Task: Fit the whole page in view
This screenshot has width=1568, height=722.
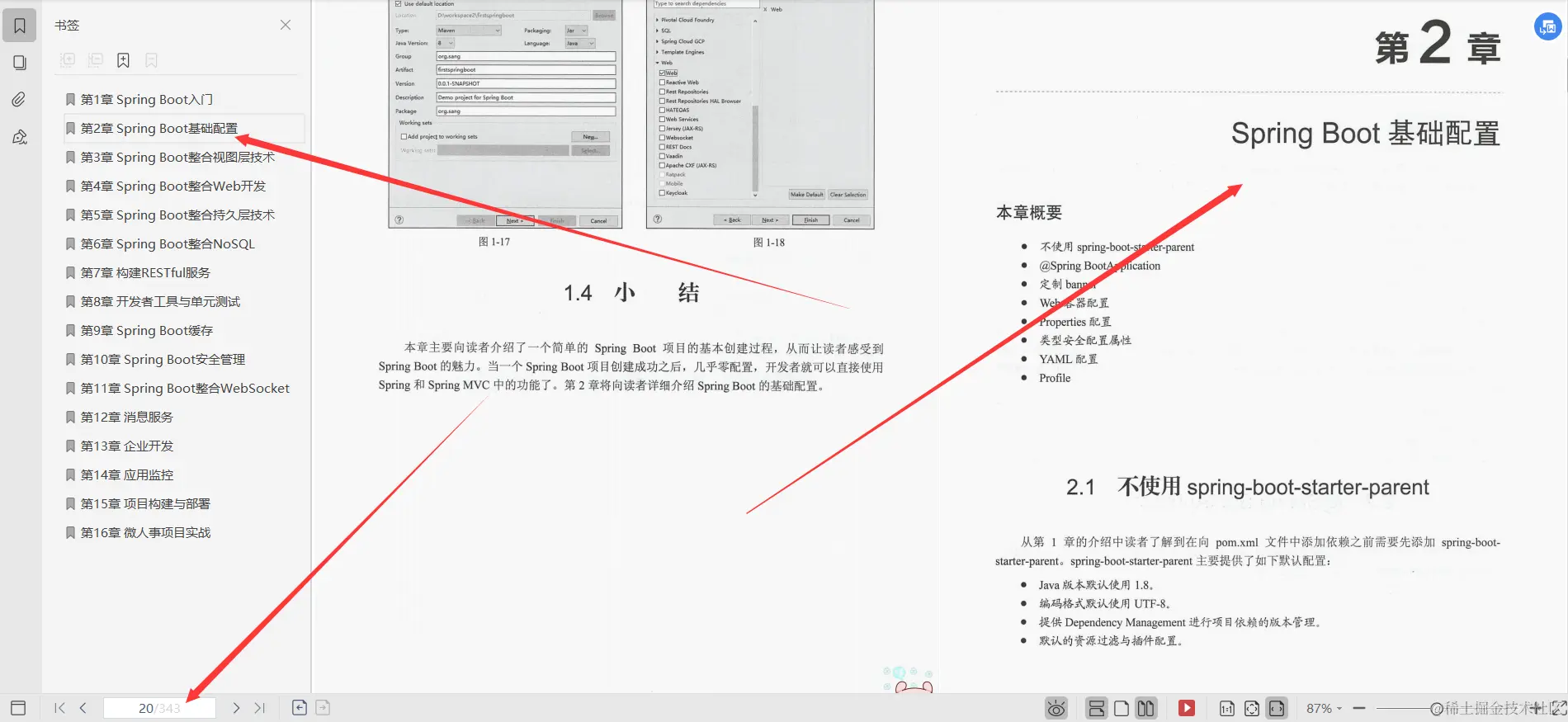Action: [1252, 708]
